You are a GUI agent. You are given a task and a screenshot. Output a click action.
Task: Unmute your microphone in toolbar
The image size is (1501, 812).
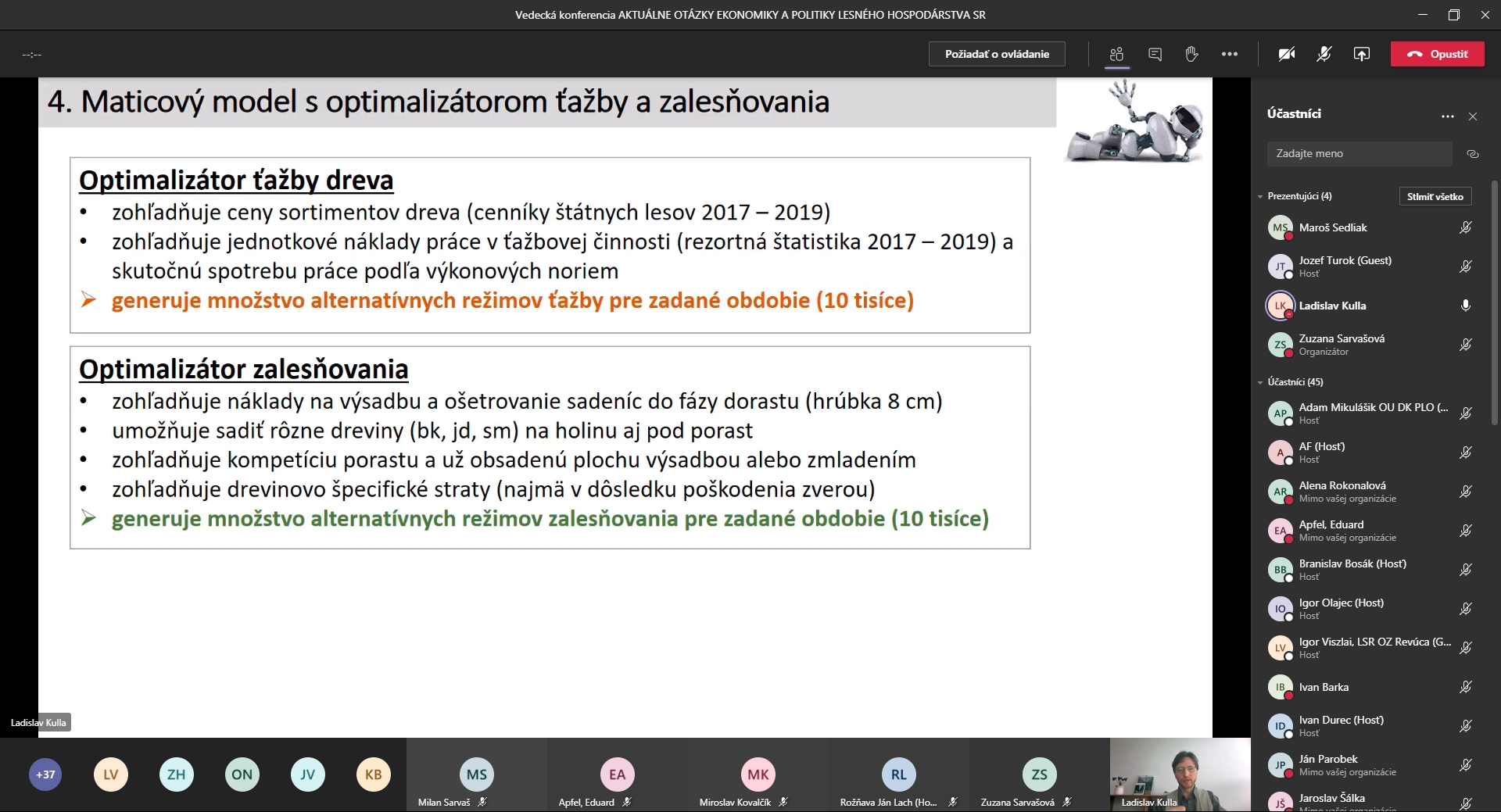[1324, 54]
